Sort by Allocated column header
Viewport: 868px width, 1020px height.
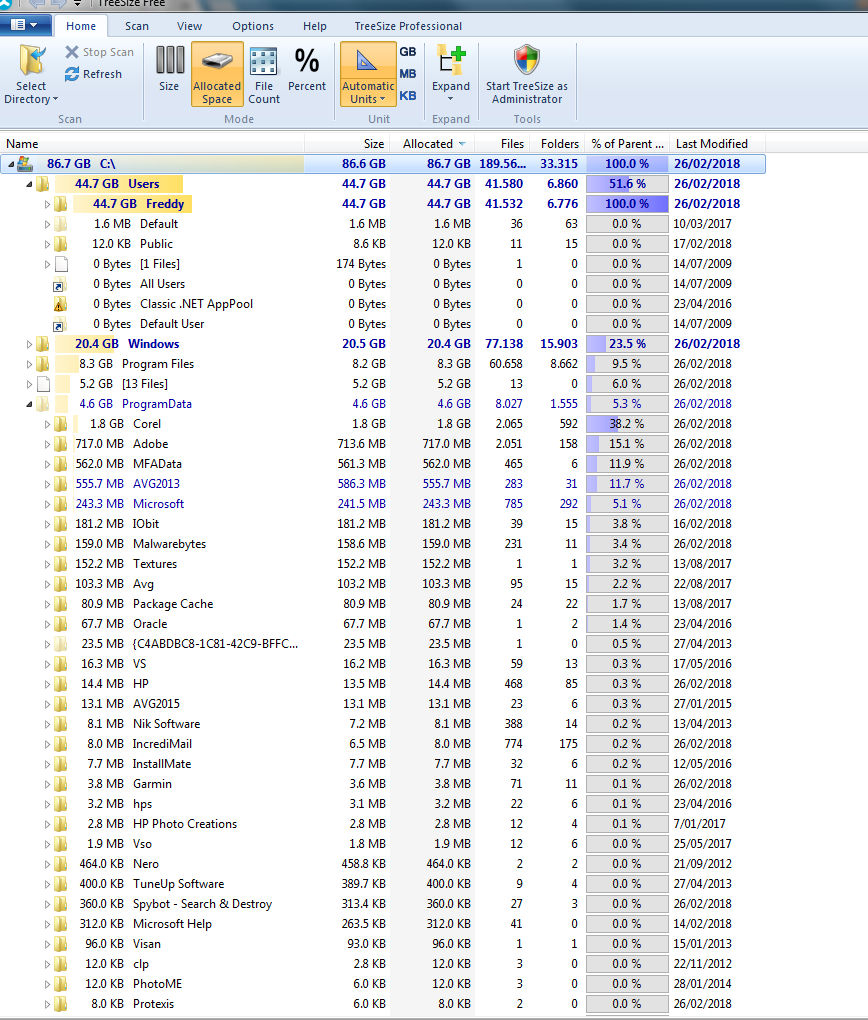point(428,144)
